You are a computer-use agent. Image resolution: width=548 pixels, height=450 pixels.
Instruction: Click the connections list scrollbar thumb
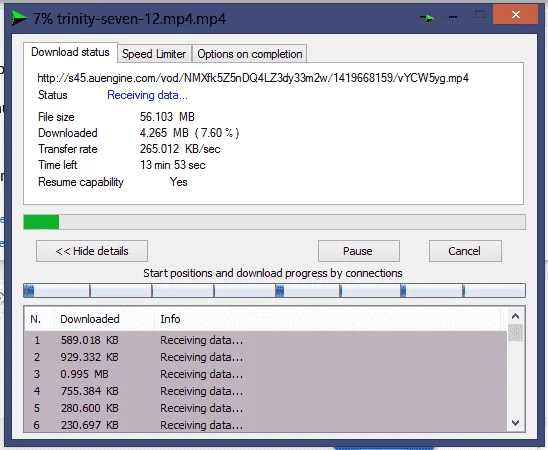point(515,333)
